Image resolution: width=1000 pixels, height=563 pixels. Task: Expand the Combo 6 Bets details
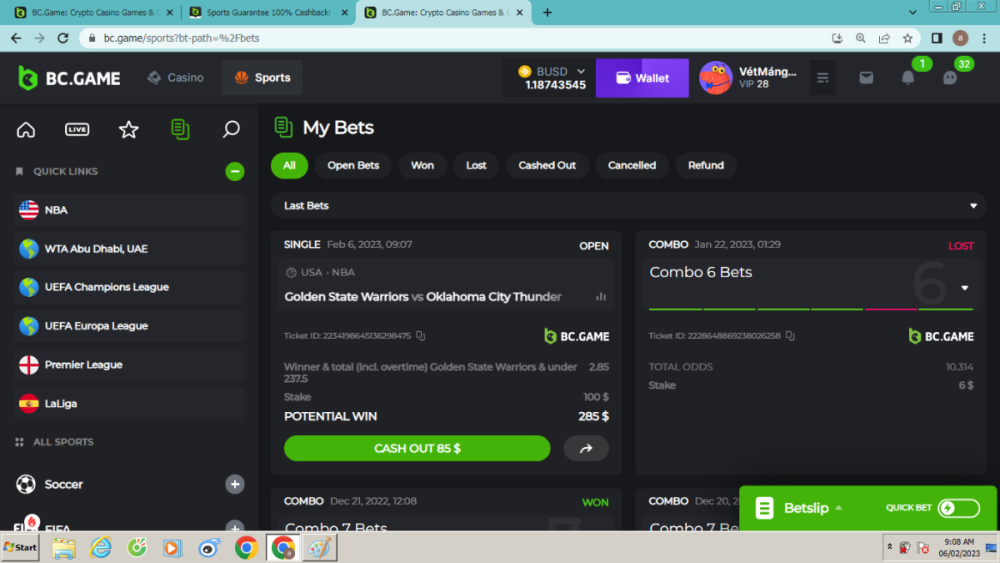(x=964, y=288)
